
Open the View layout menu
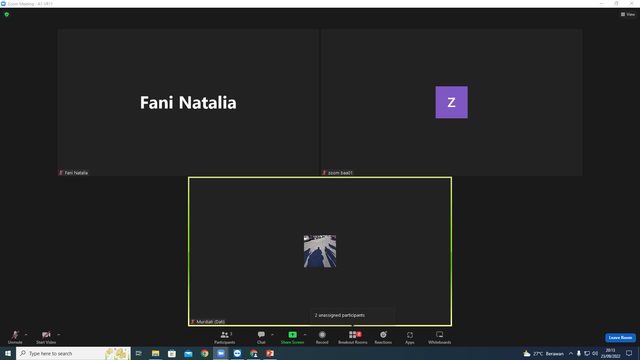coord(628,14)
